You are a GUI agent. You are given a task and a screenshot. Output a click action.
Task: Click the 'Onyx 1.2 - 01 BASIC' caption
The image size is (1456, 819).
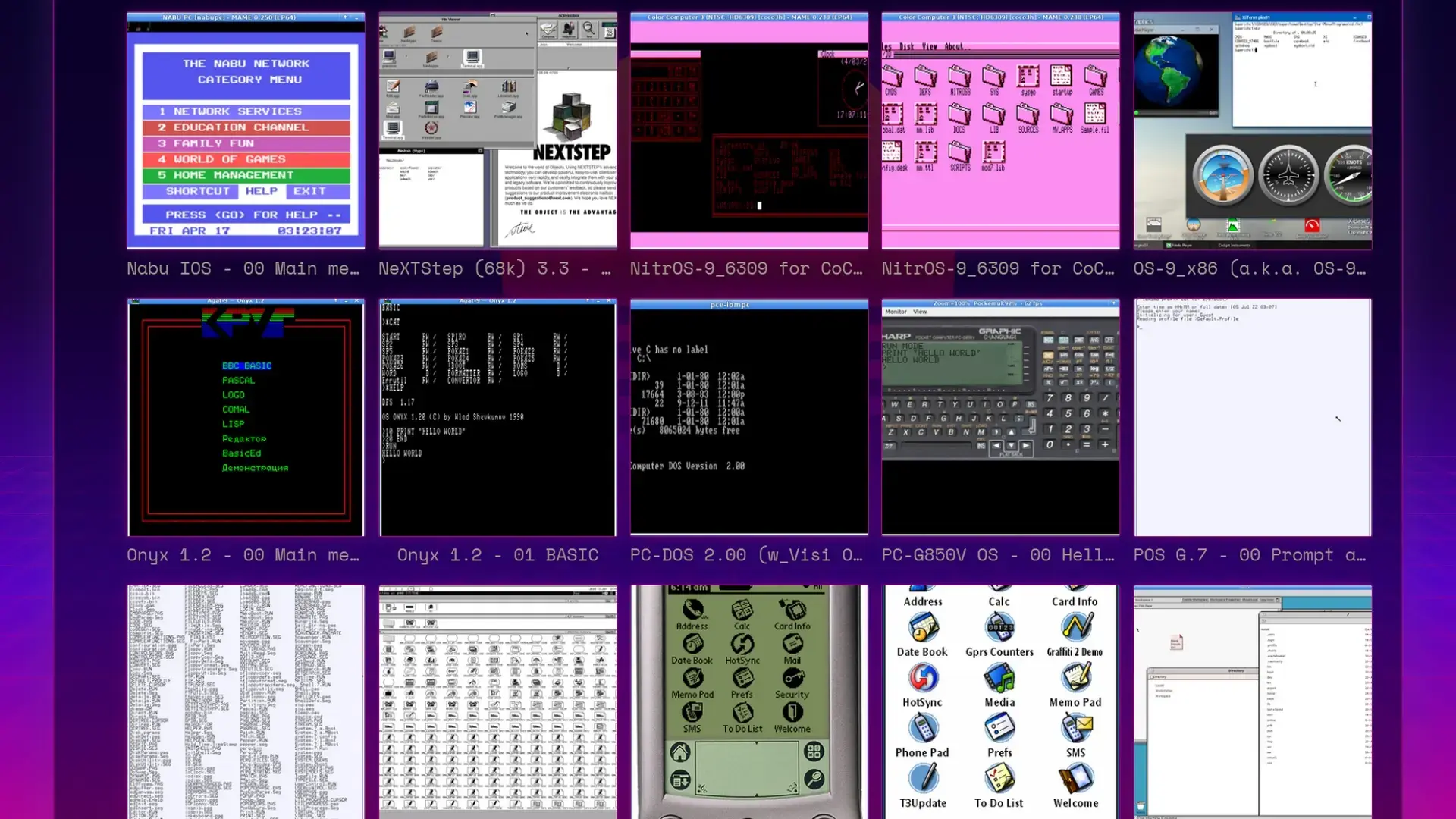(x=497, y=555)
